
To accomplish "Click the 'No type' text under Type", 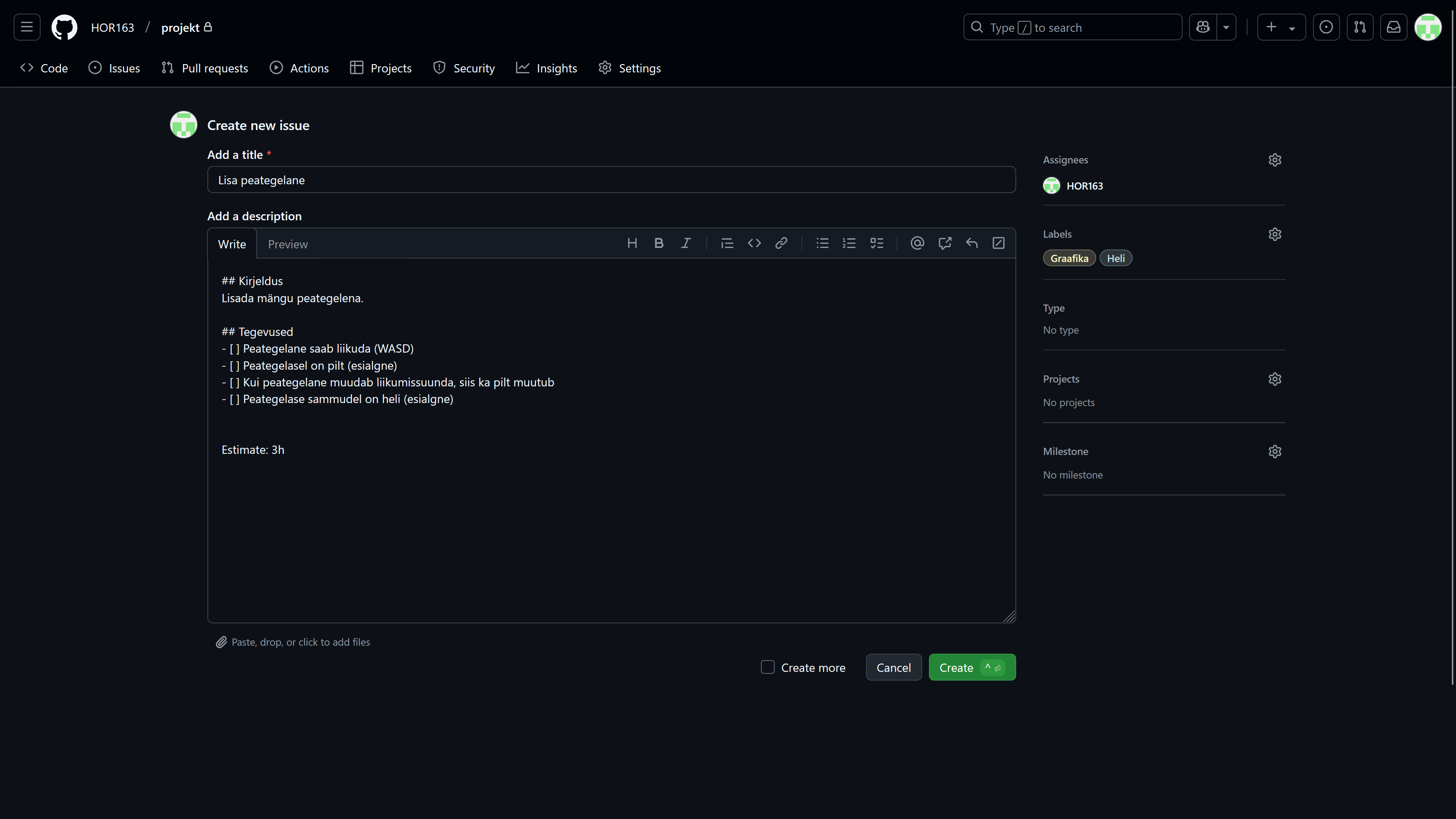I will [1061, 330].
